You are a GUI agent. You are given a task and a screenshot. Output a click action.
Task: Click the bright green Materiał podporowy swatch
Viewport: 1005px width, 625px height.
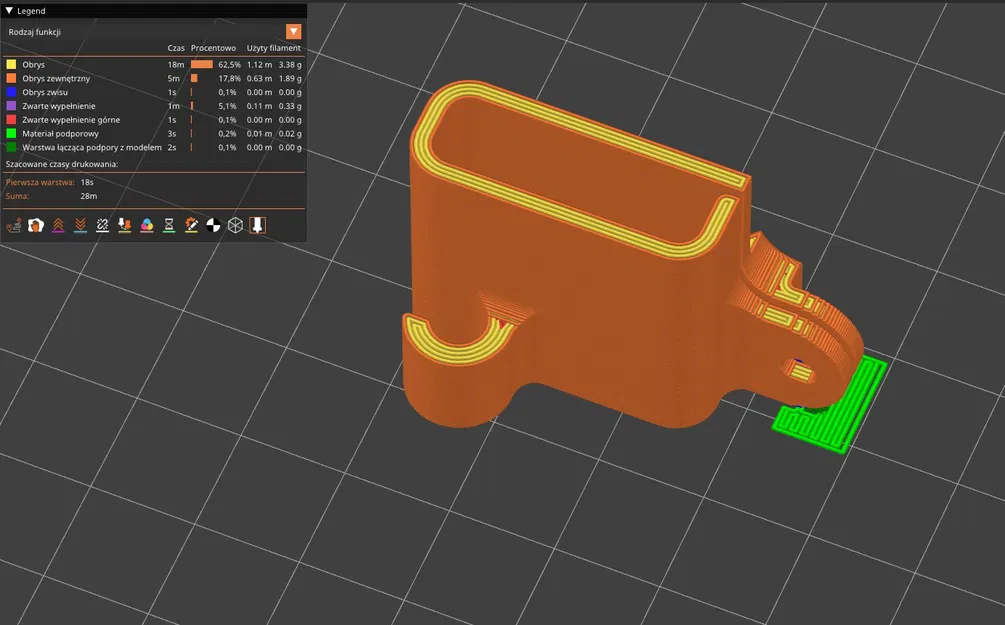tap(11, 133)
